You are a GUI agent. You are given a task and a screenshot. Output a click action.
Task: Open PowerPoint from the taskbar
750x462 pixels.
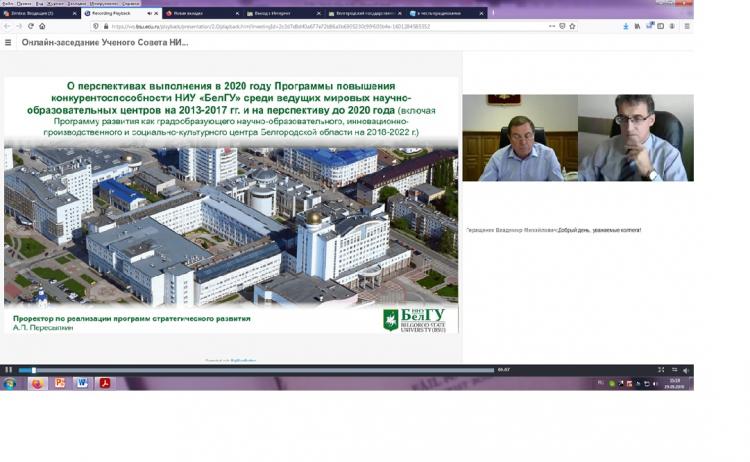point(60,383)
